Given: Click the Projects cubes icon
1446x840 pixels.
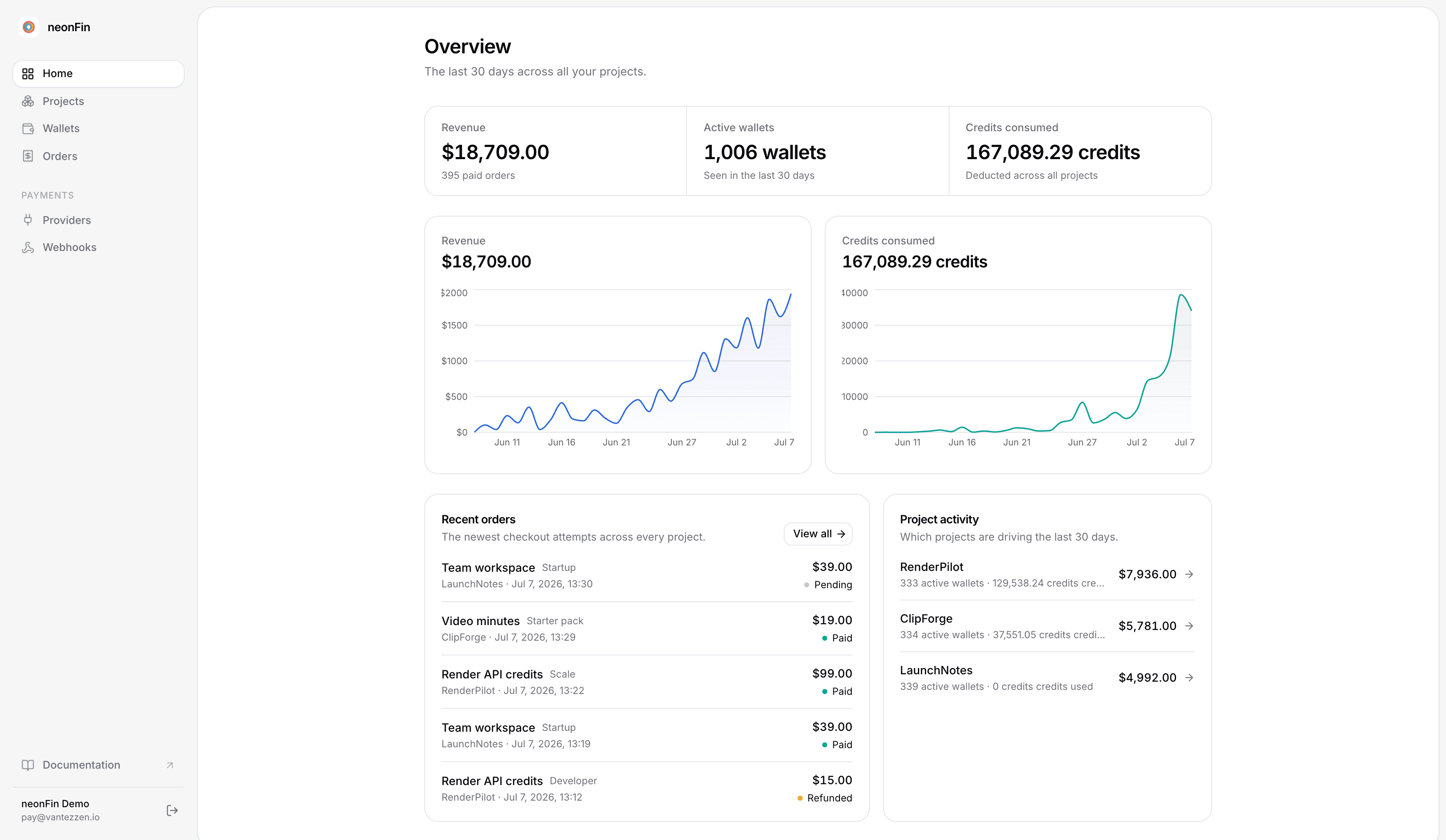Looking at the screenshot, I should pos(27,101).
